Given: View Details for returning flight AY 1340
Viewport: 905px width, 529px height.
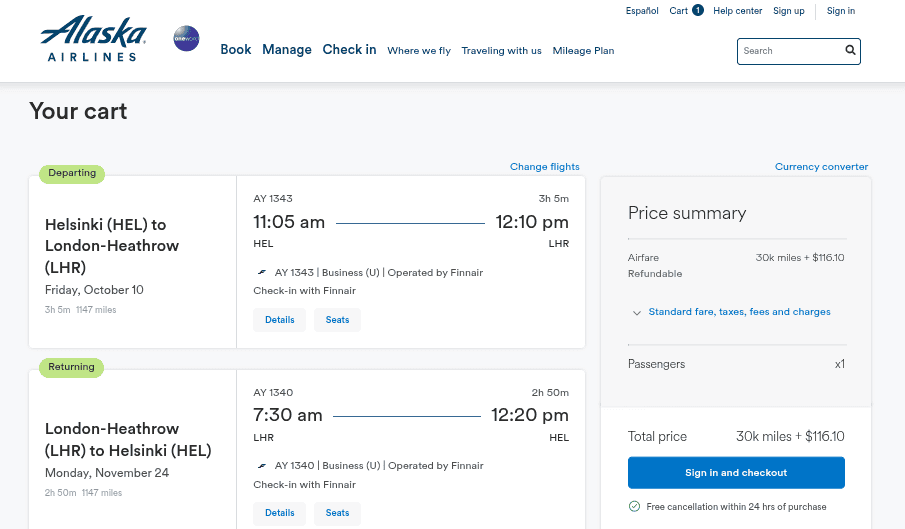Looking at the screenshot, I should tap(279, 513).
